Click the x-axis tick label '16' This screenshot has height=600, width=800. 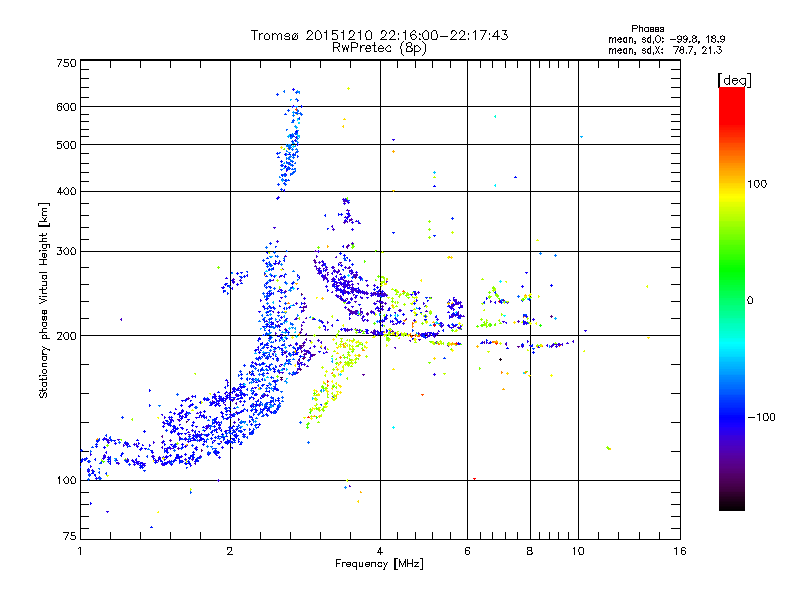[x=680, y=551]
